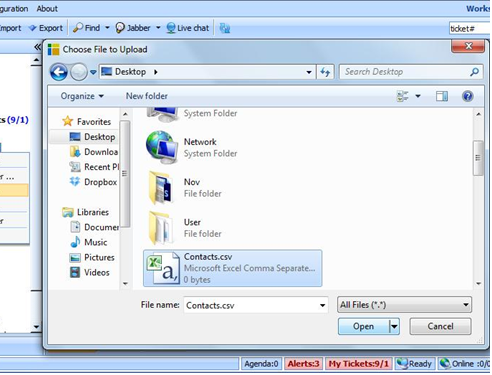Image resolution: width=492 pixels, height=375 pixels.
Task: Click My Tickets:9/1 status indicator
Action: click(x=359, y=364)
